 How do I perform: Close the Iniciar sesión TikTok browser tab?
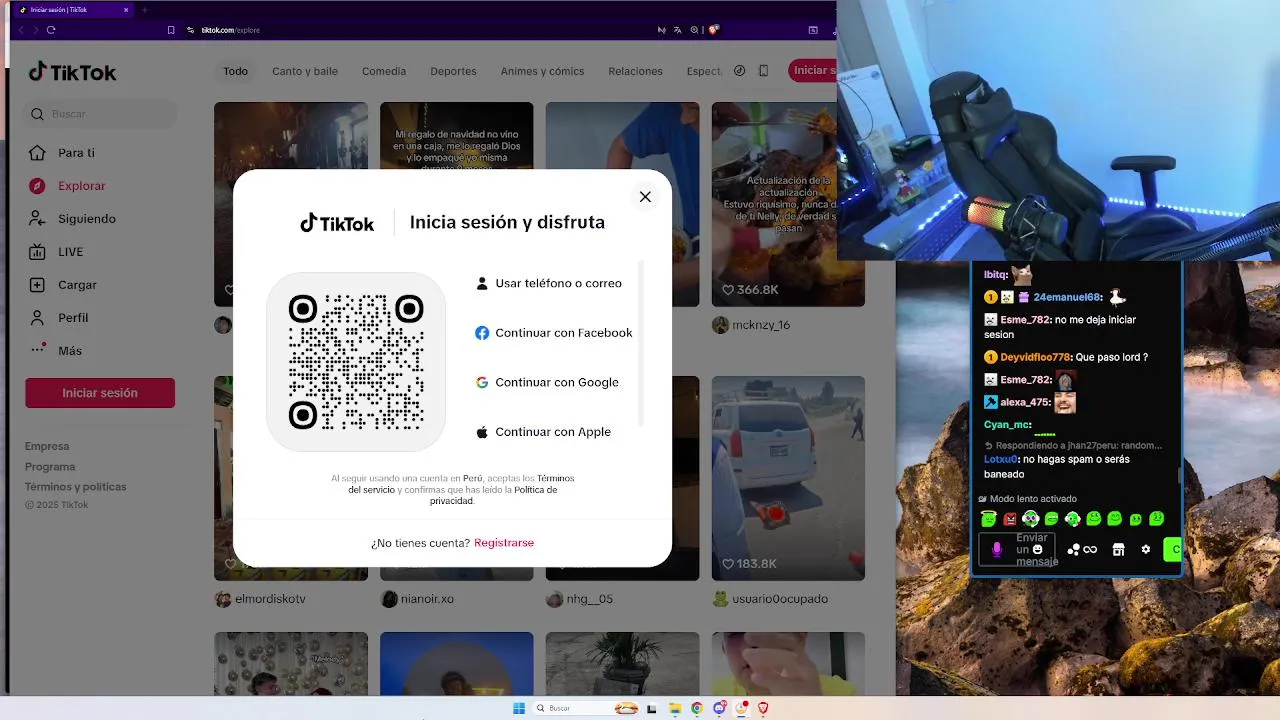(126, 10)
